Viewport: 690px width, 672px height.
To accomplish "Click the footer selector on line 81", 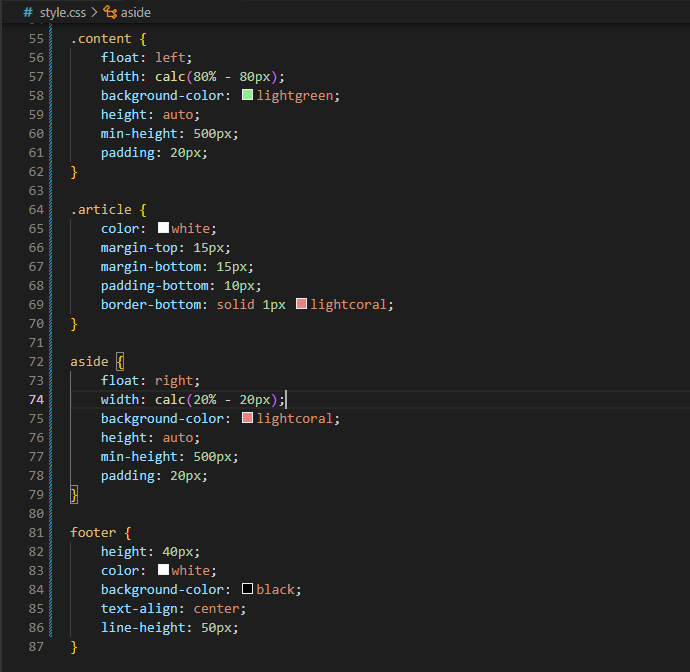I will pyautogui.click(x=93, y=532).
